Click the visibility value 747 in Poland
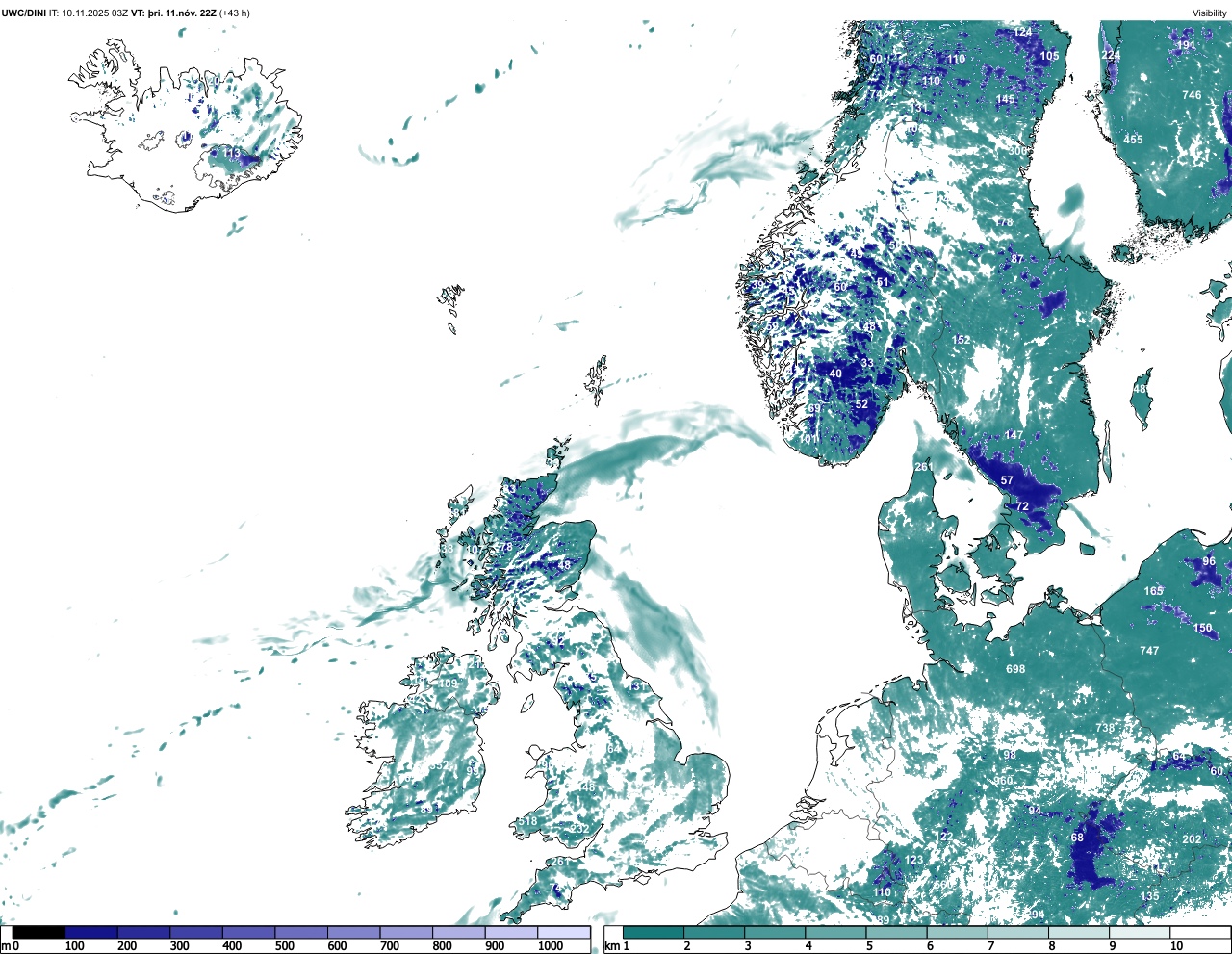1232x954 pixels. click(1149, 651)
